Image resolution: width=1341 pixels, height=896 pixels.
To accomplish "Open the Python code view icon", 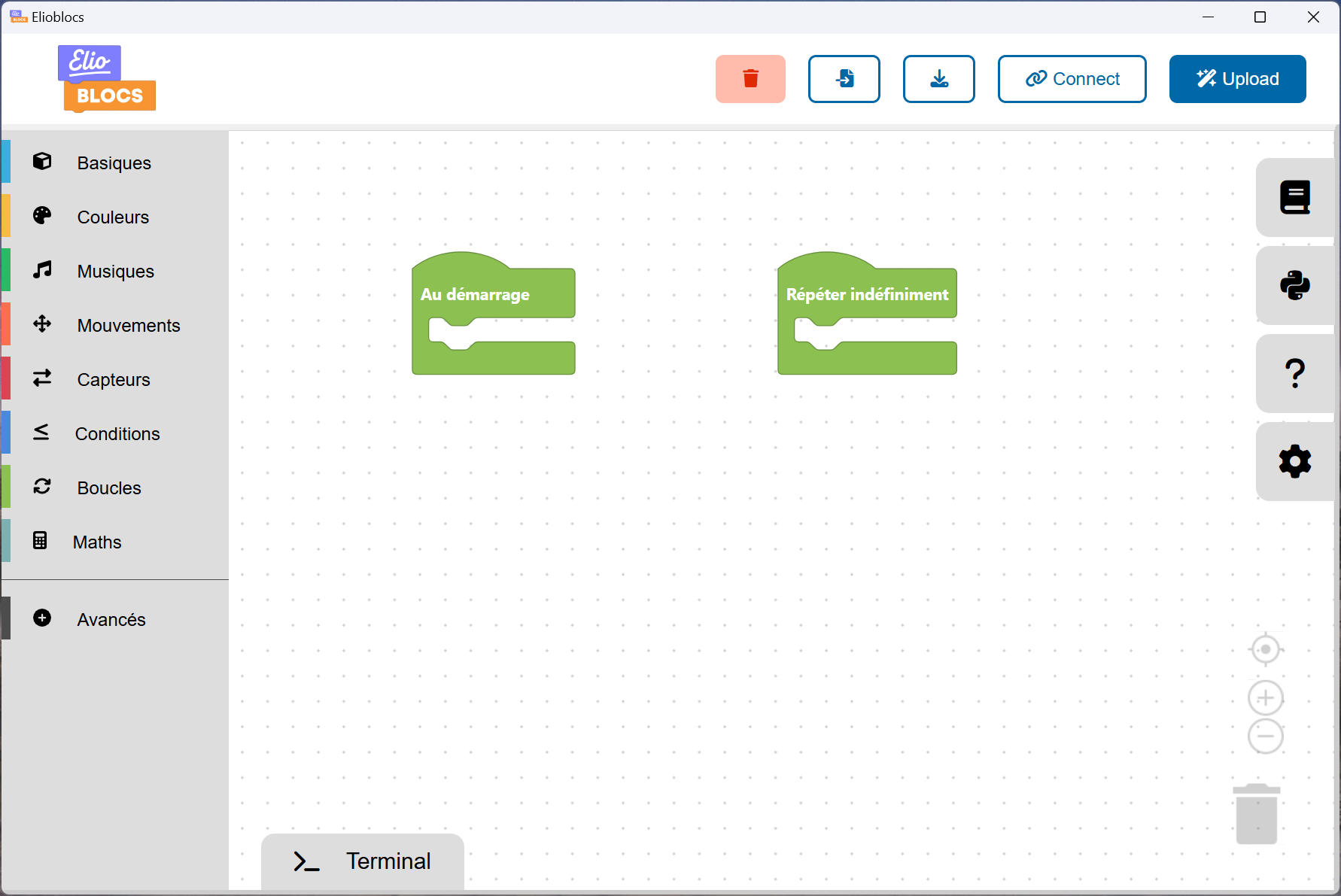I will (x=1294, y=286).
